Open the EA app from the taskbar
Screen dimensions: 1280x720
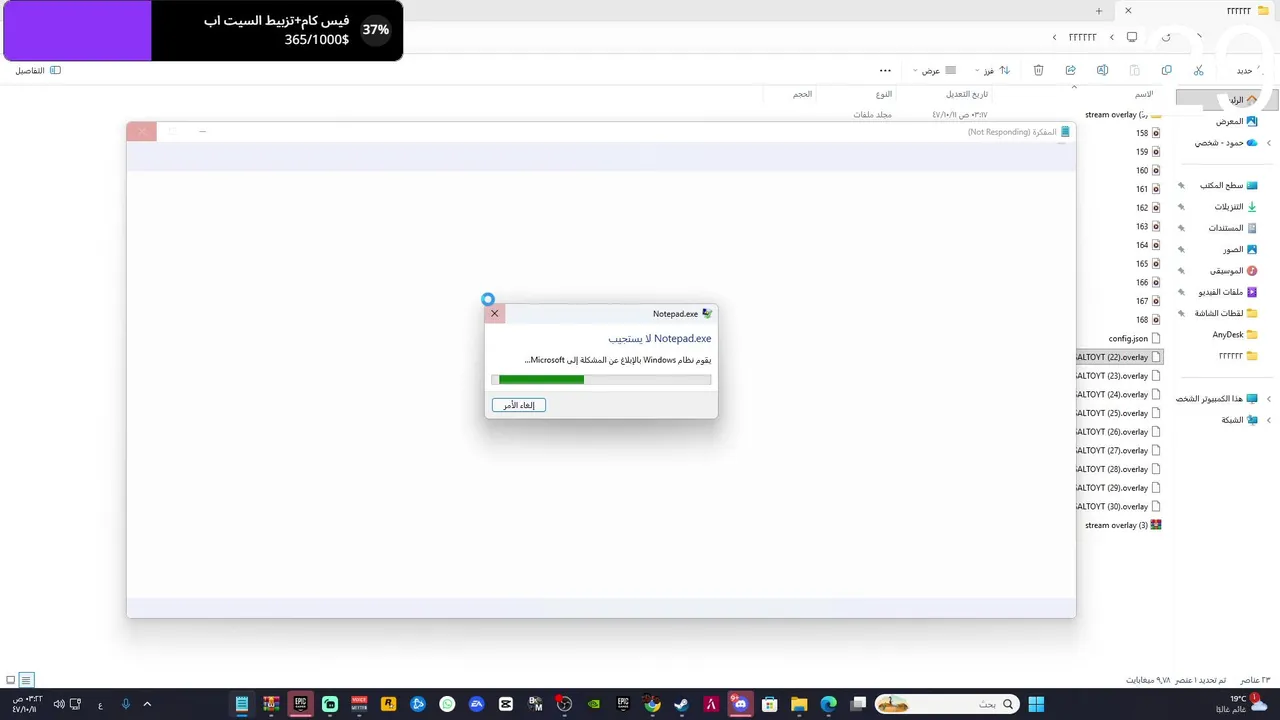[476, 704]
